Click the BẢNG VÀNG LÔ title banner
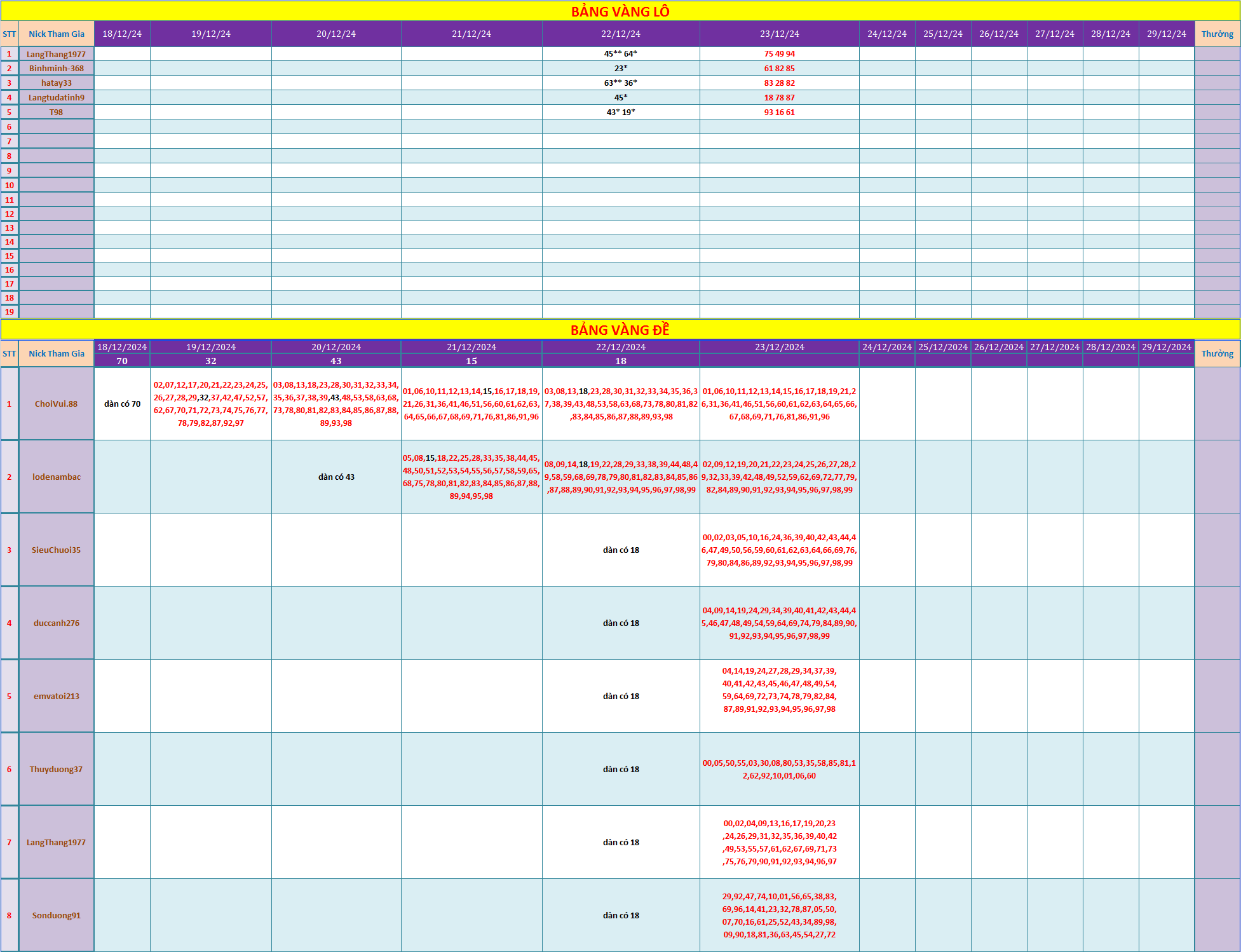Image resolution: width=1241 pixels, height=952 pixels. [620, 11]
